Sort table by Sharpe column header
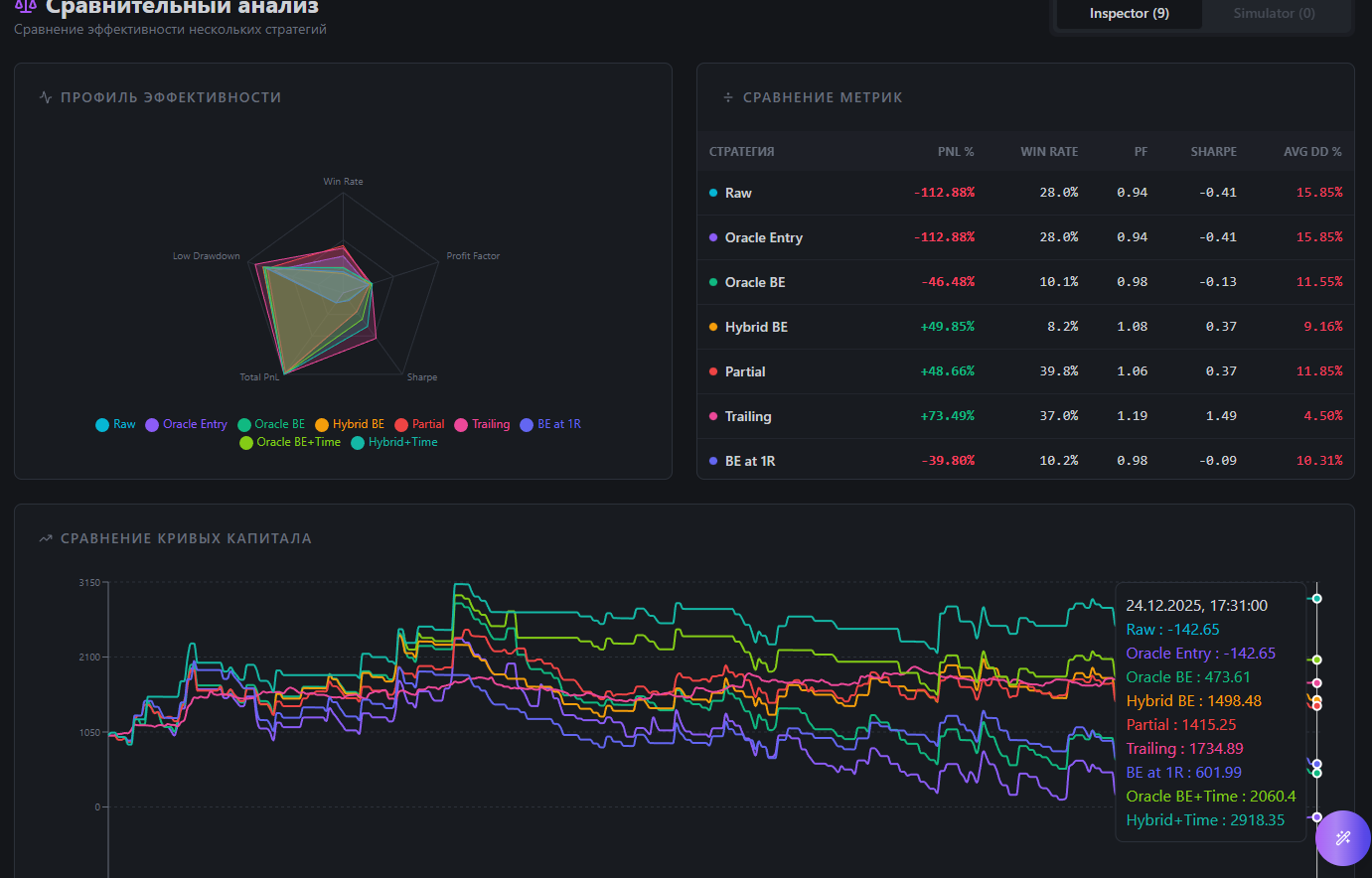Image resolution: width=1372 pixels, height=878 pixels. 1213,152
